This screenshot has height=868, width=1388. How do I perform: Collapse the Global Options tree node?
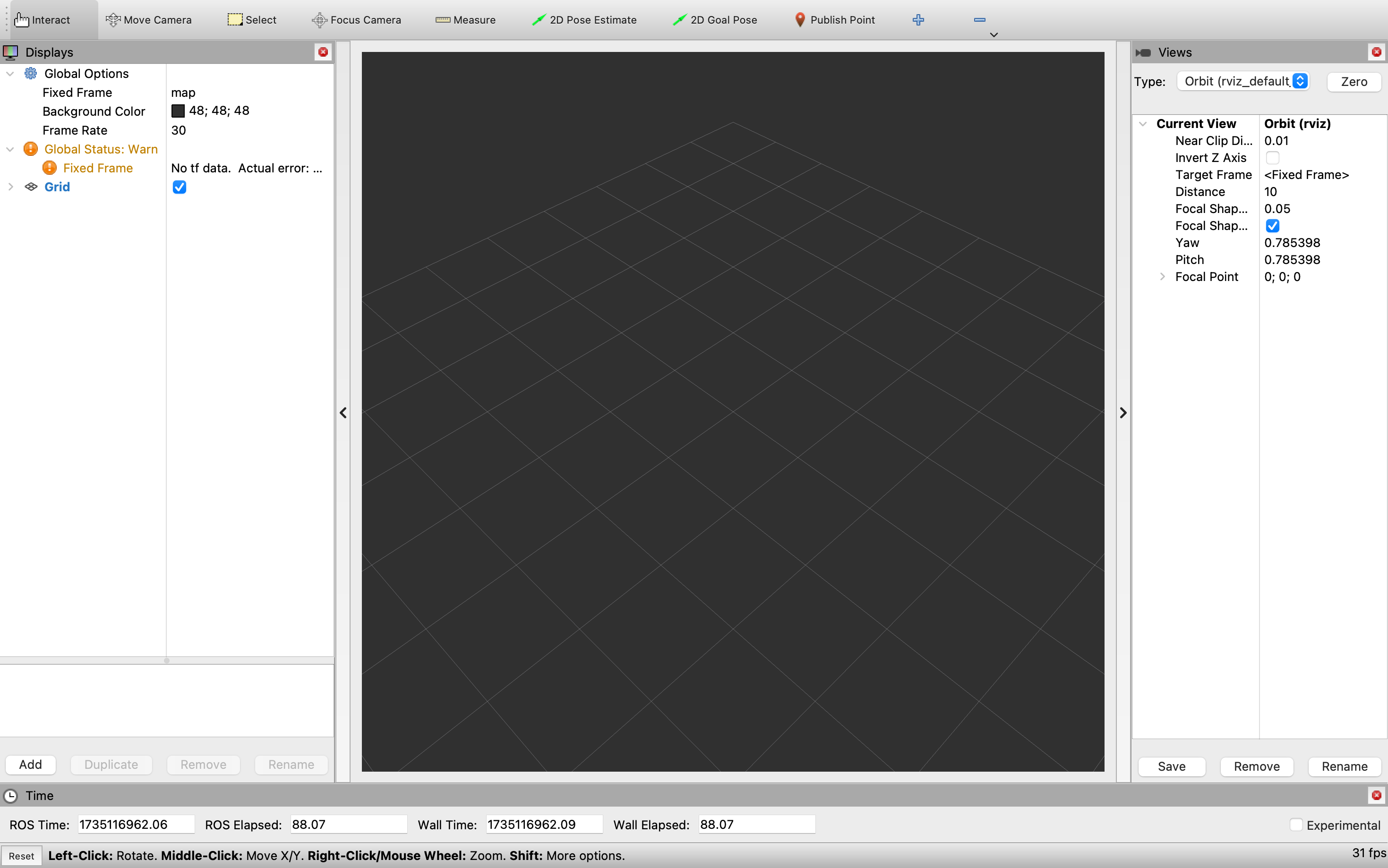(10, 74)
